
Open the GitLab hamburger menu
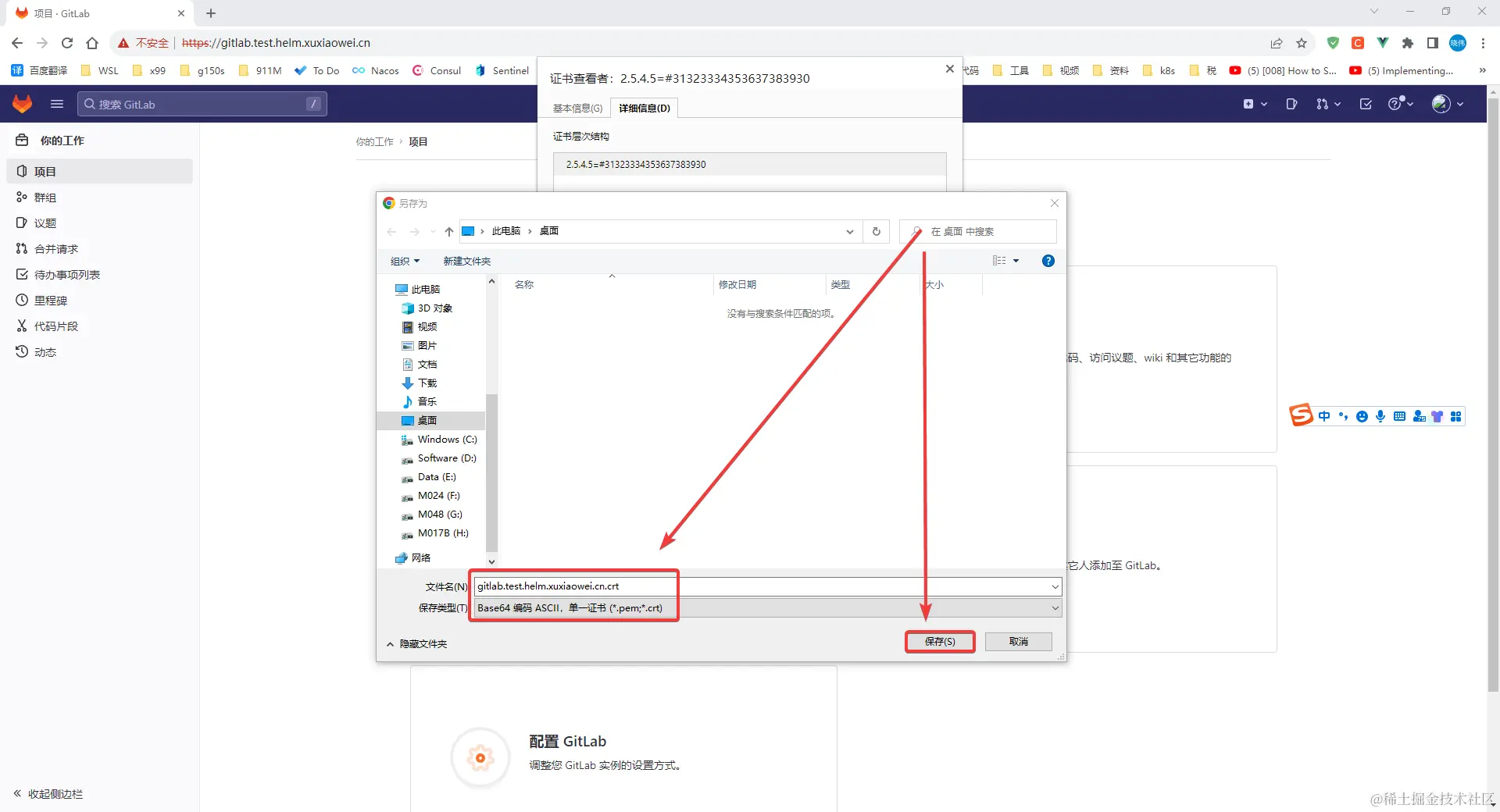56,104
